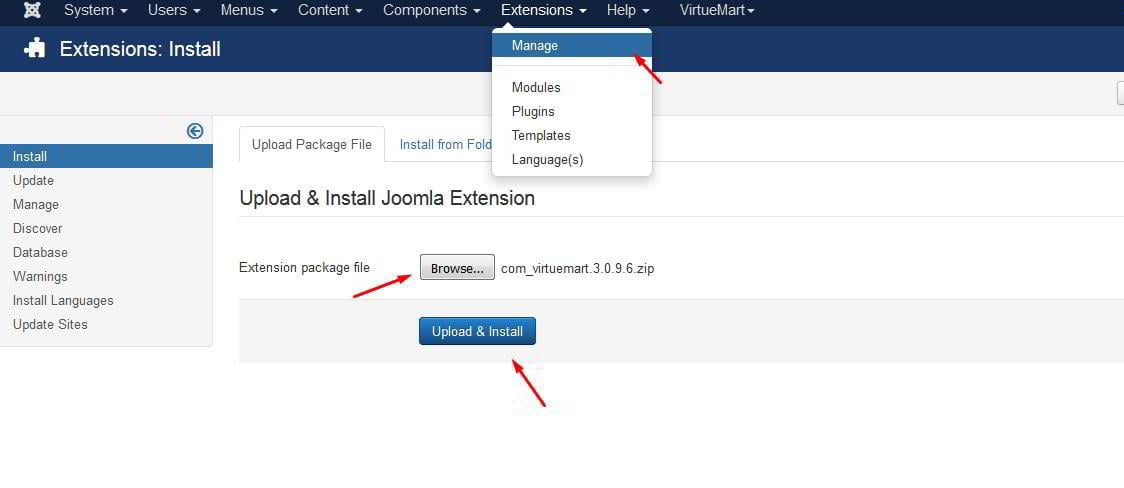
Task: Choose Modules from the Extensions dropdown
Action: coord(536,88)
